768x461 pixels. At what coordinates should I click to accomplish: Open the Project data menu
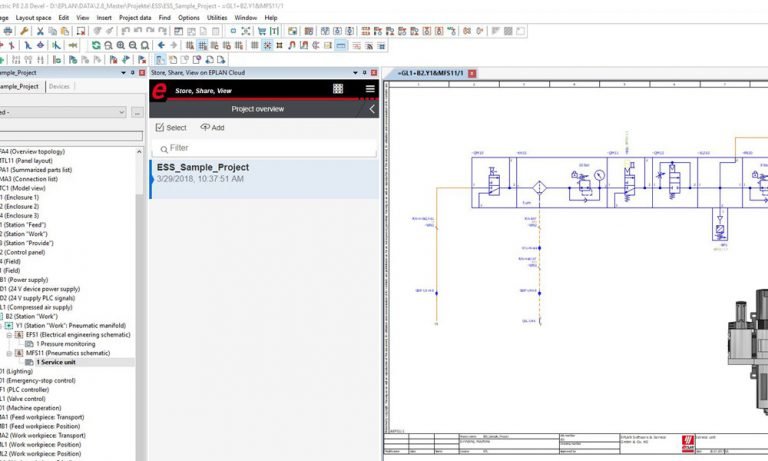(135, 18)
